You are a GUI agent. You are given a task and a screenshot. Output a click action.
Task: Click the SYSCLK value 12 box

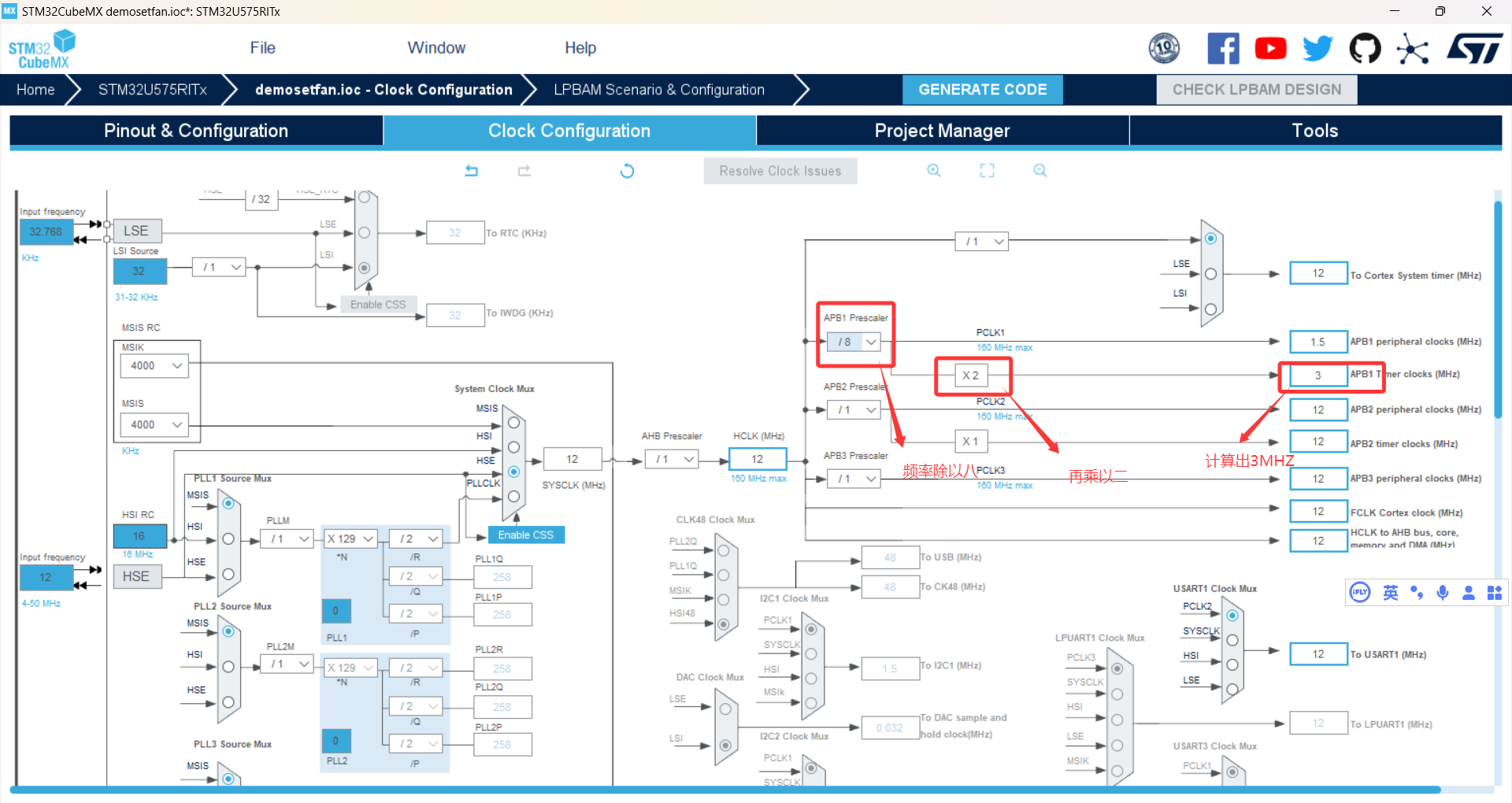click(573, 459)
